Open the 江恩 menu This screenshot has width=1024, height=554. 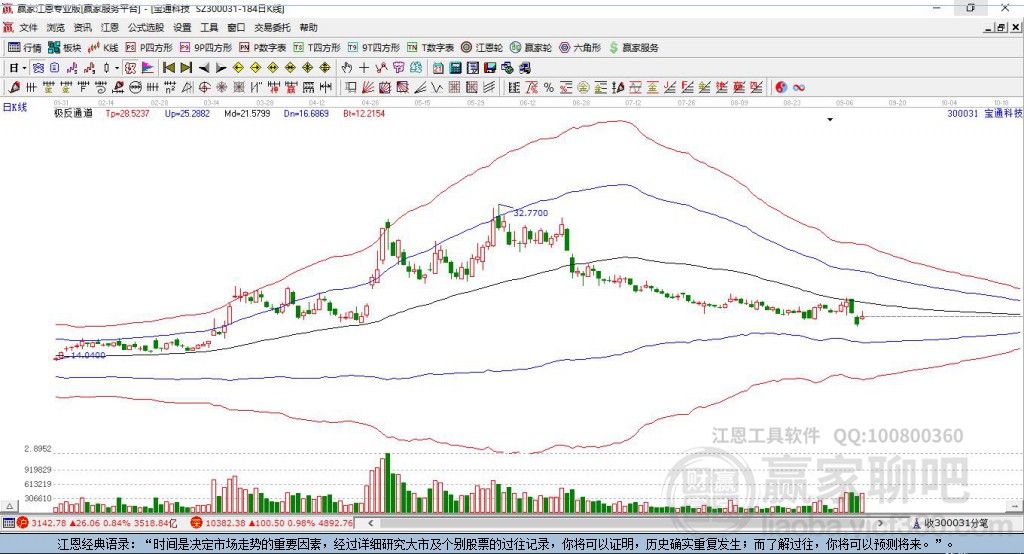pyautogui.click(x=110, y=27)
